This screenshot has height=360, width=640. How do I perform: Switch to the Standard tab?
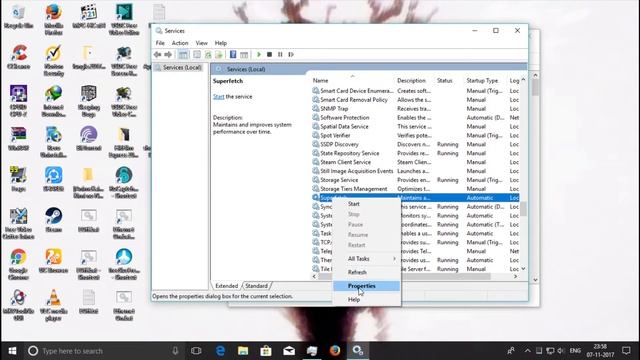tap(257, 286)
